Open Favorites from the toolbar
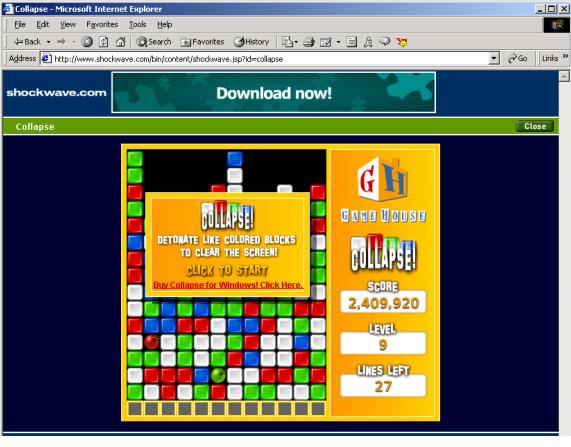571x447 pixels. [x=202, y=42]
